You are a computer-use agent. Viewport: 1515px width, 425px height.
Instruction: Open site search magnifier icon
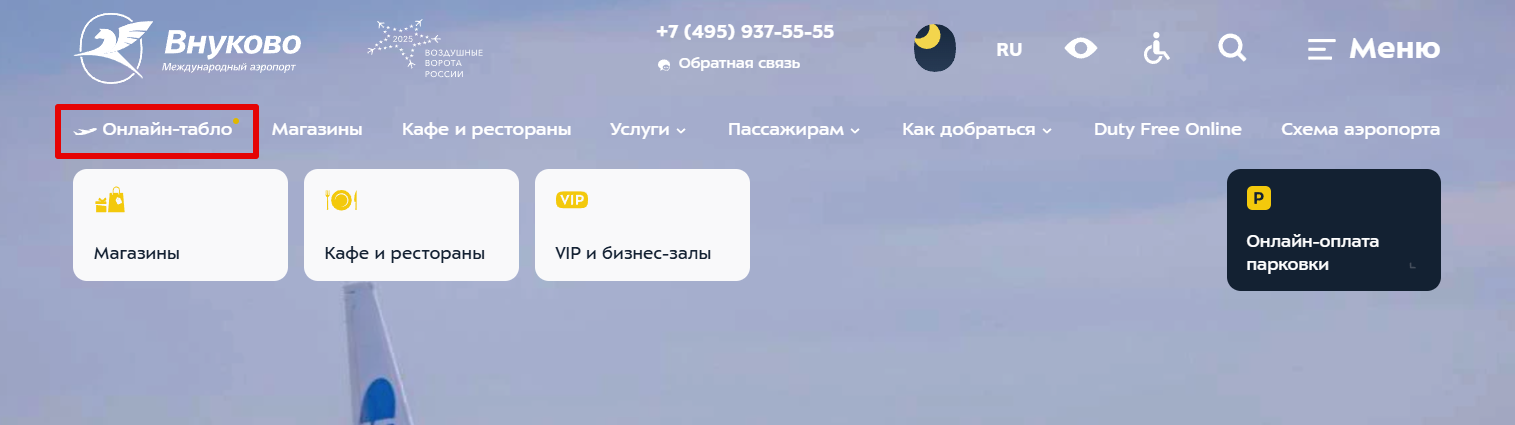[1233, 48]
